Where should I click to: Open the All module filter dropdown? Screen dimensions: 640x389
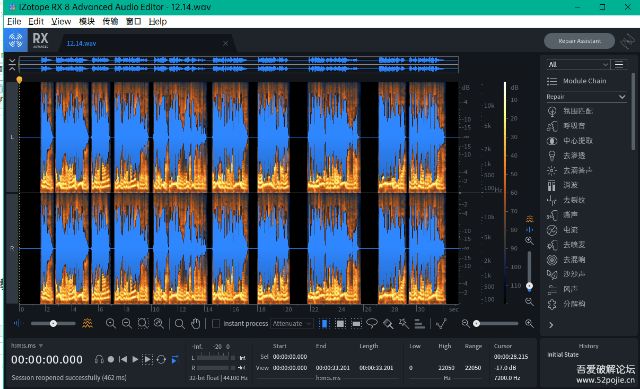[578, 64]
